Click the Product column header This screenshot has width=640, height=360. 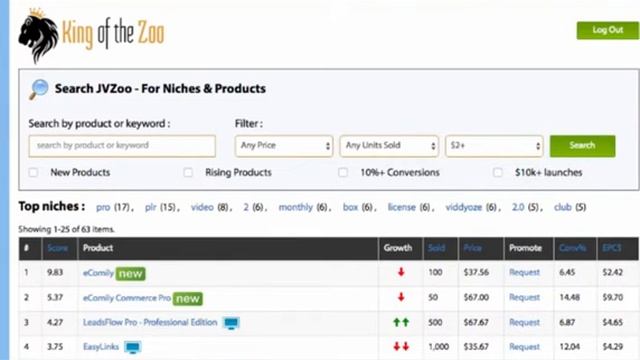point(98,248)
